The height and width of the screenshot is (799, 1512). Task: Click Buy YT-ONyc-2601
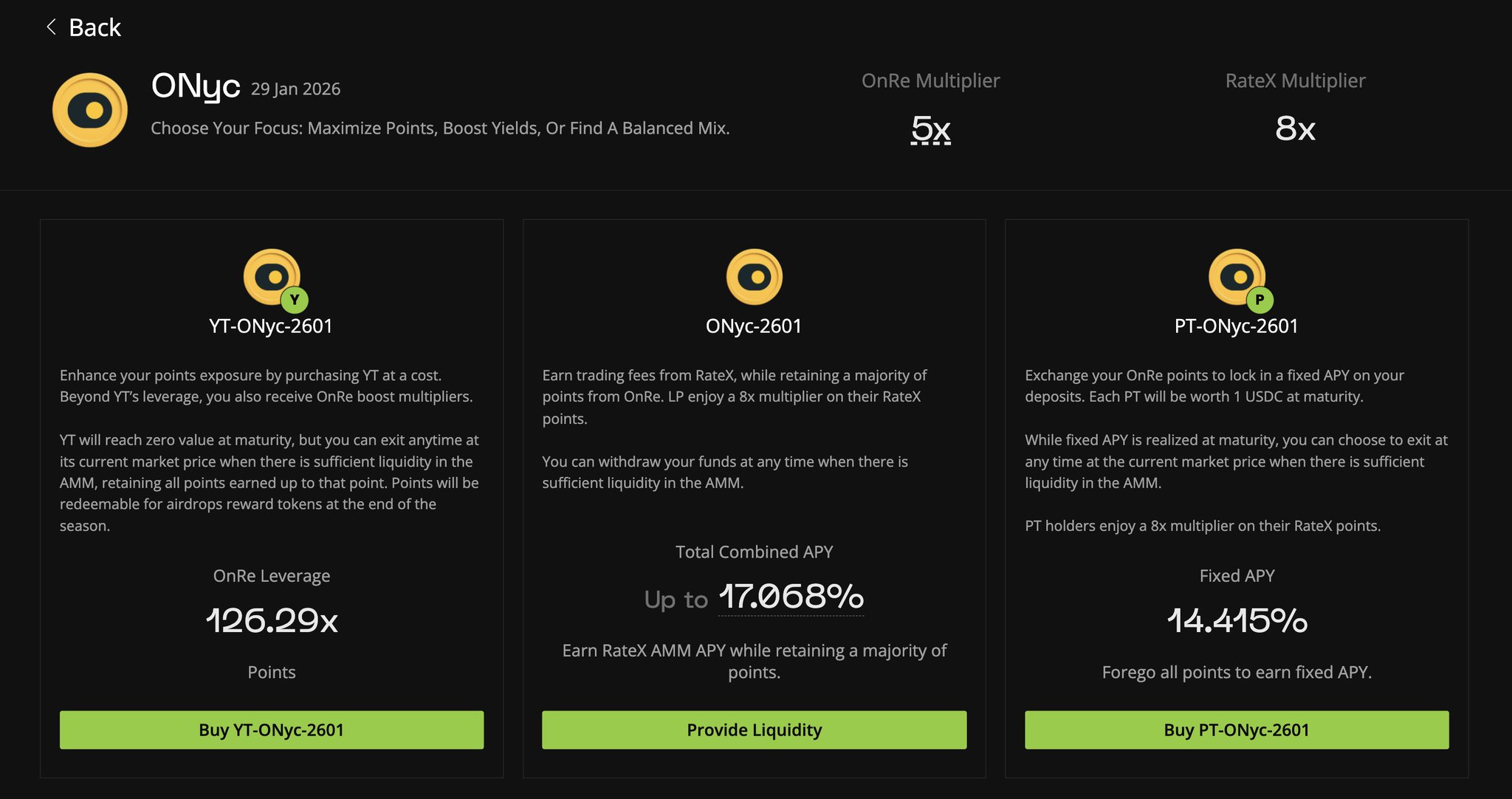(x=271, y=730)
